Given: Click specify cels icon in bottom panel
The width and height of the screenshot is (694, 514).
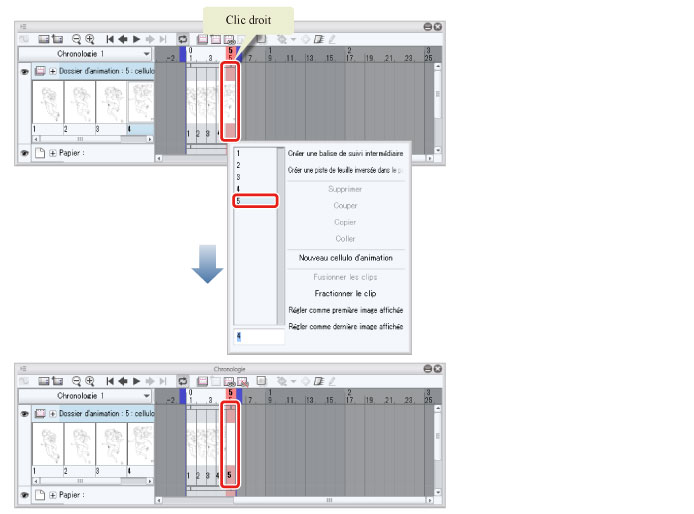Looking at the screenshot, I should [x=229, y=382].
